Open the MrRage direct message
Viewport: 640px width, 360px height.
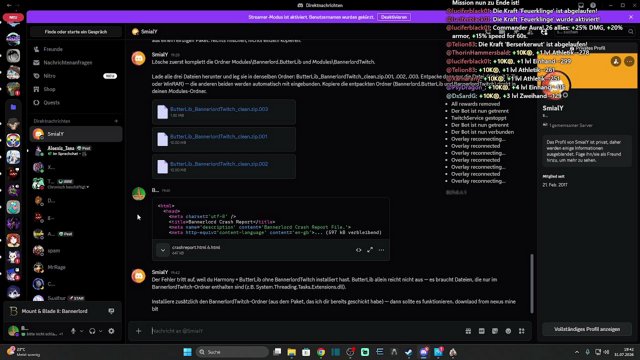click(76, 267)
